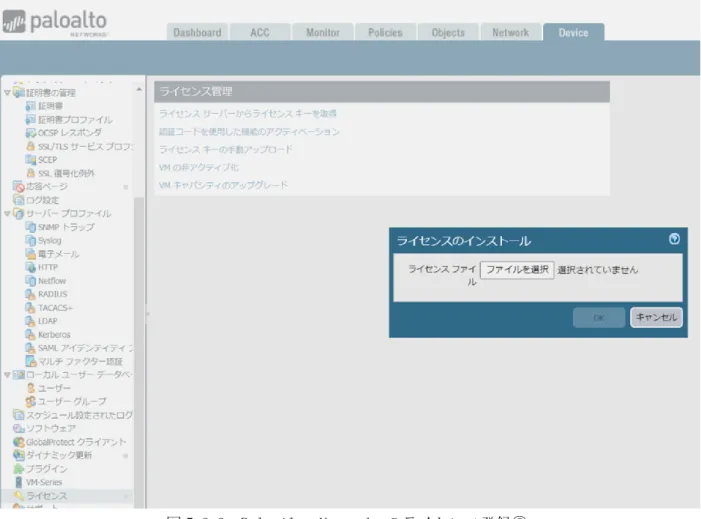Click the SNMP トラップ icon
Image resolution: width=701 pixels, height=519 pixels.
pyautogui.click(x=30, y=227)
